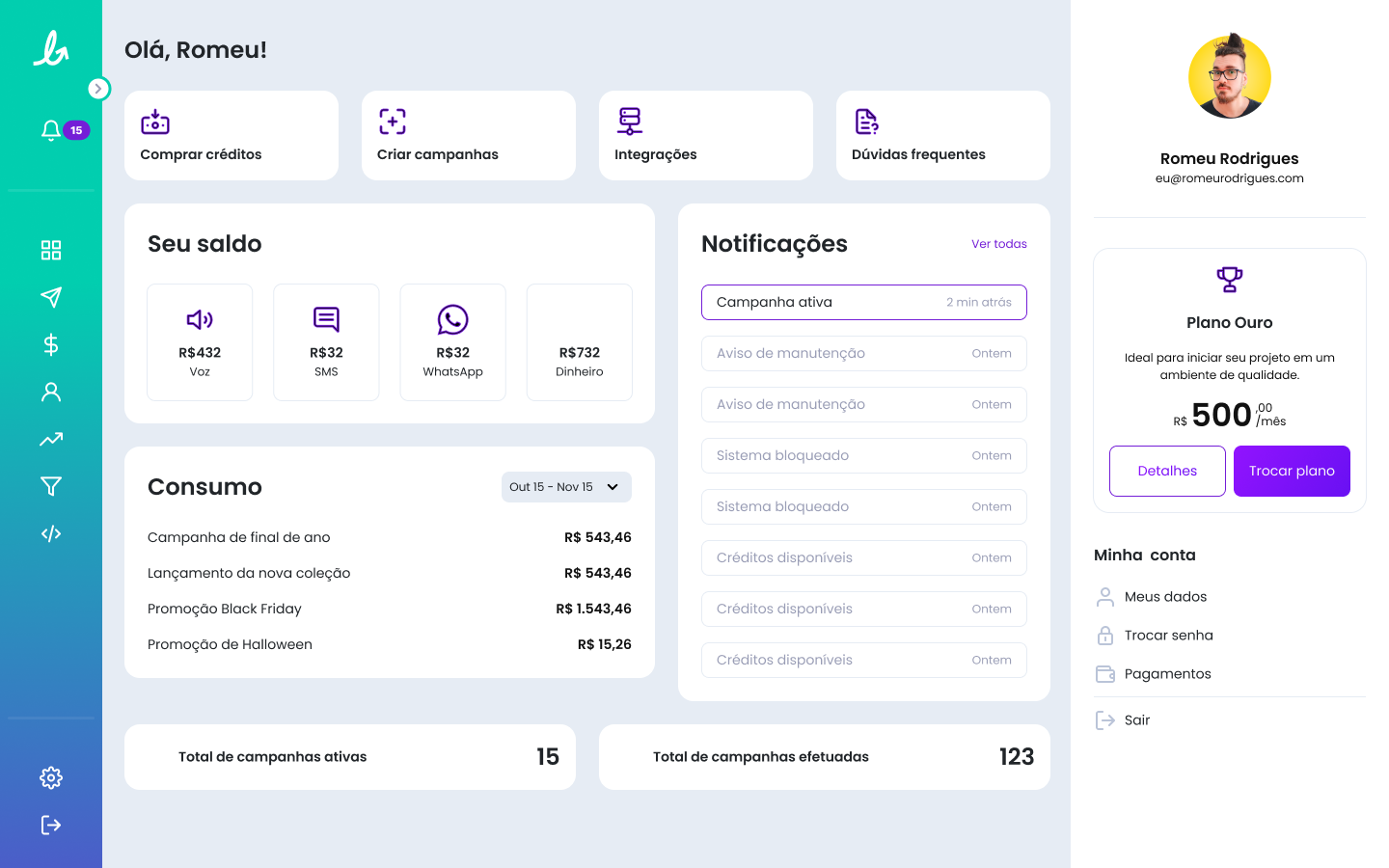Open the Campanha ativa notification

(863, 302)
